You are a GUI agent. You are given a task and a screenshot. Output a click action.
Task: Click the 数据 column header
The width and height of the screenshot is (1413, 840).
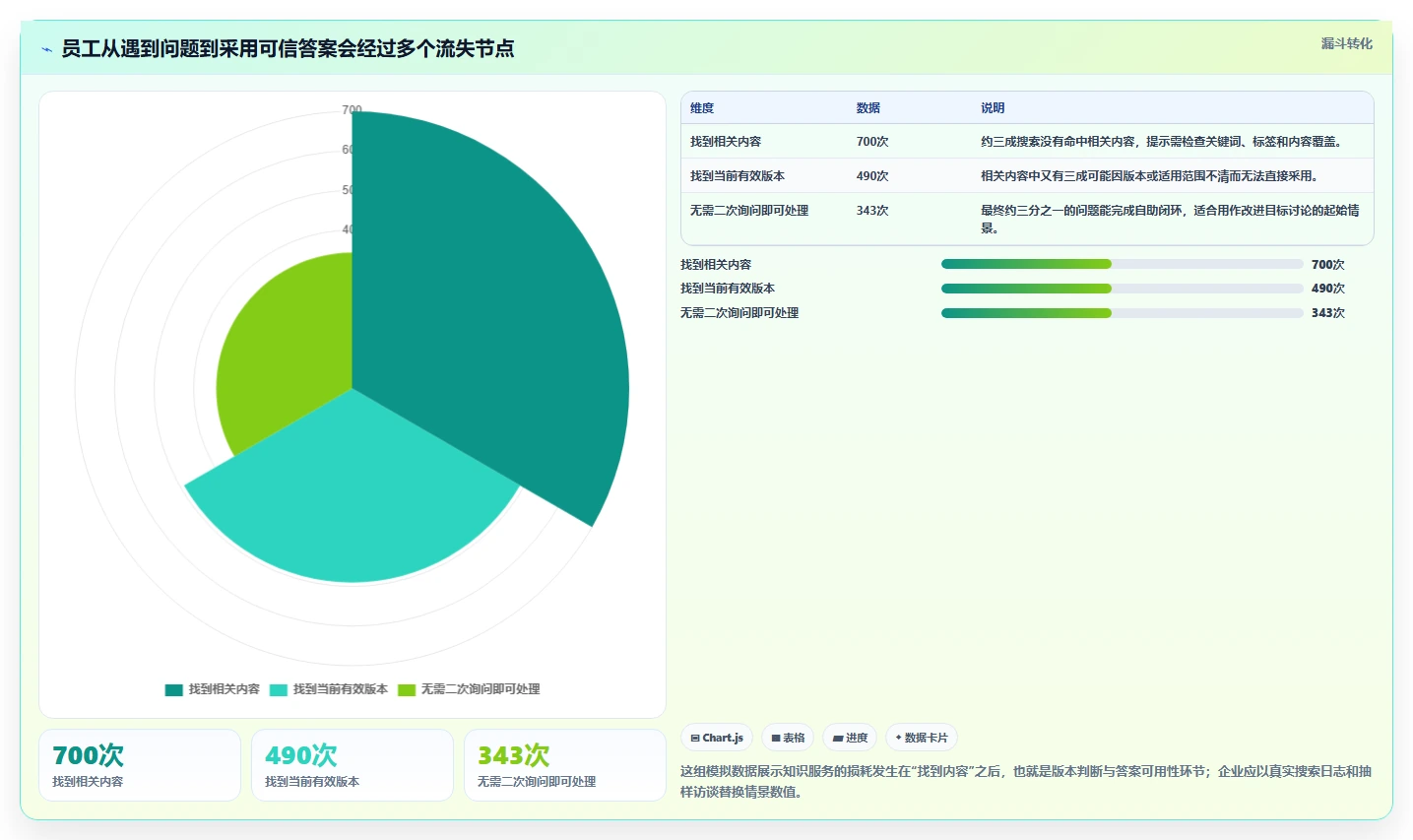tap(868, 108)
